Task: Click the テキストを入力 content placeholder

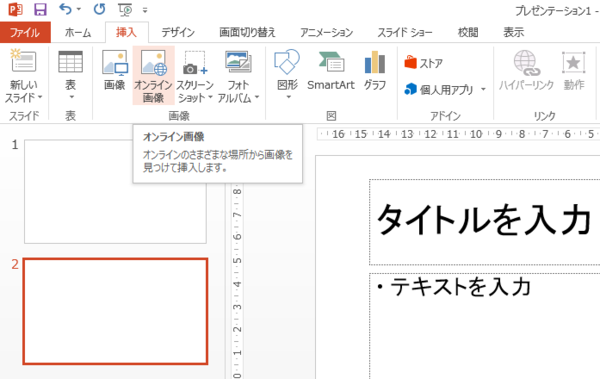Action: tap(484, 326)
